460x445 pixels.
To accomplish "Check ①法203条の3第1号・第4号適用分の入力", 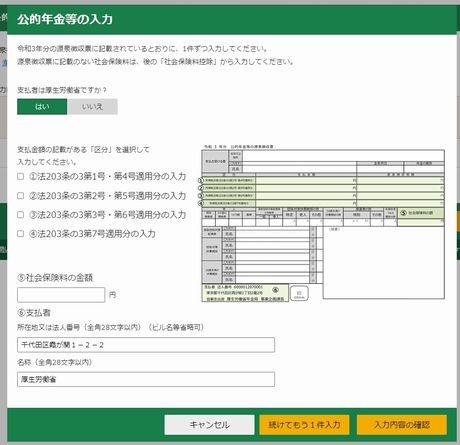I will (x=21, y=176).
